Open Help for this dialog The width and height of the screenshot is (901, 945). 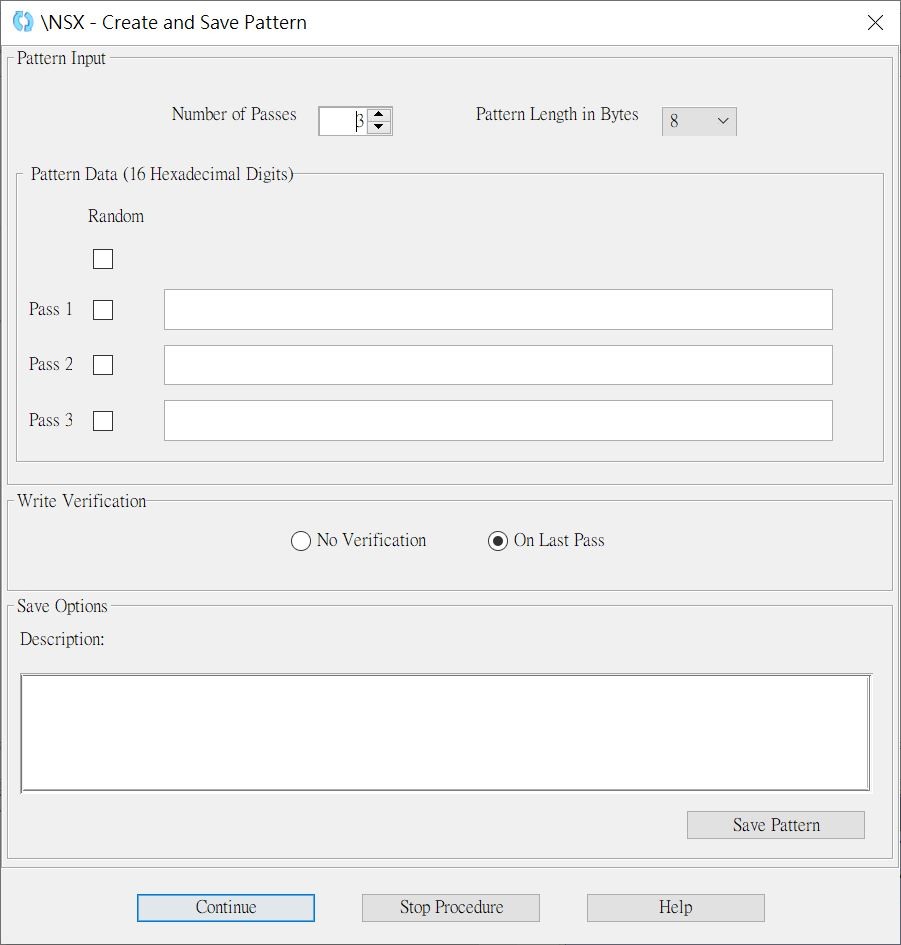[676, 908]
